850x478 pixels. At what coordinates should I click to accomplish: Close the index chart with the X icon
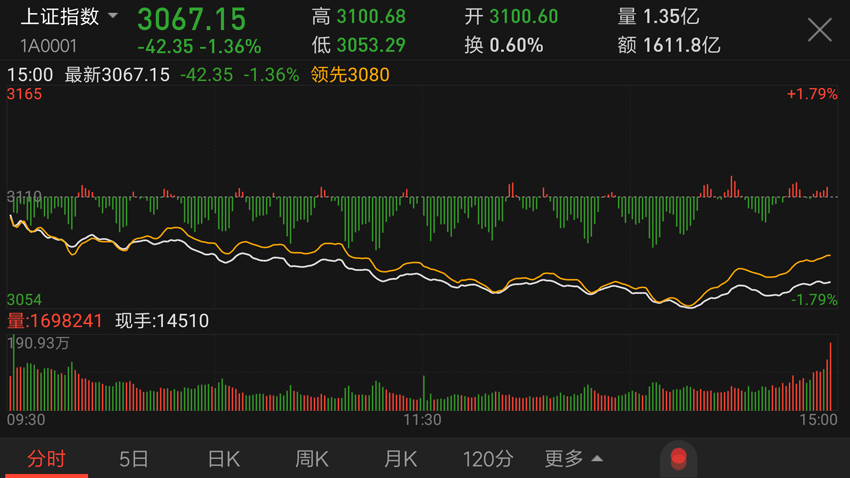819,29
